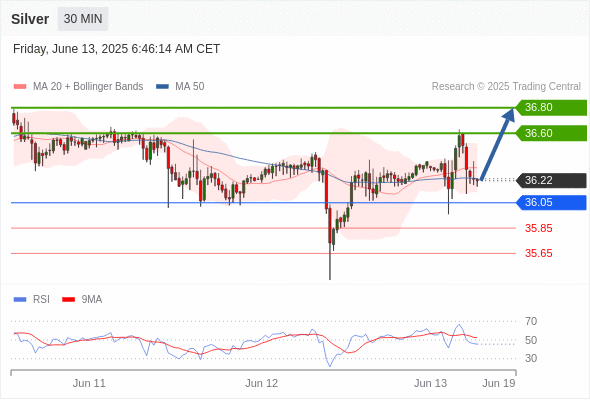Click the Research © 2025 Trading Central credit
Image resolution: width=590 pixels, height=400 pixels.
[506, 87]
